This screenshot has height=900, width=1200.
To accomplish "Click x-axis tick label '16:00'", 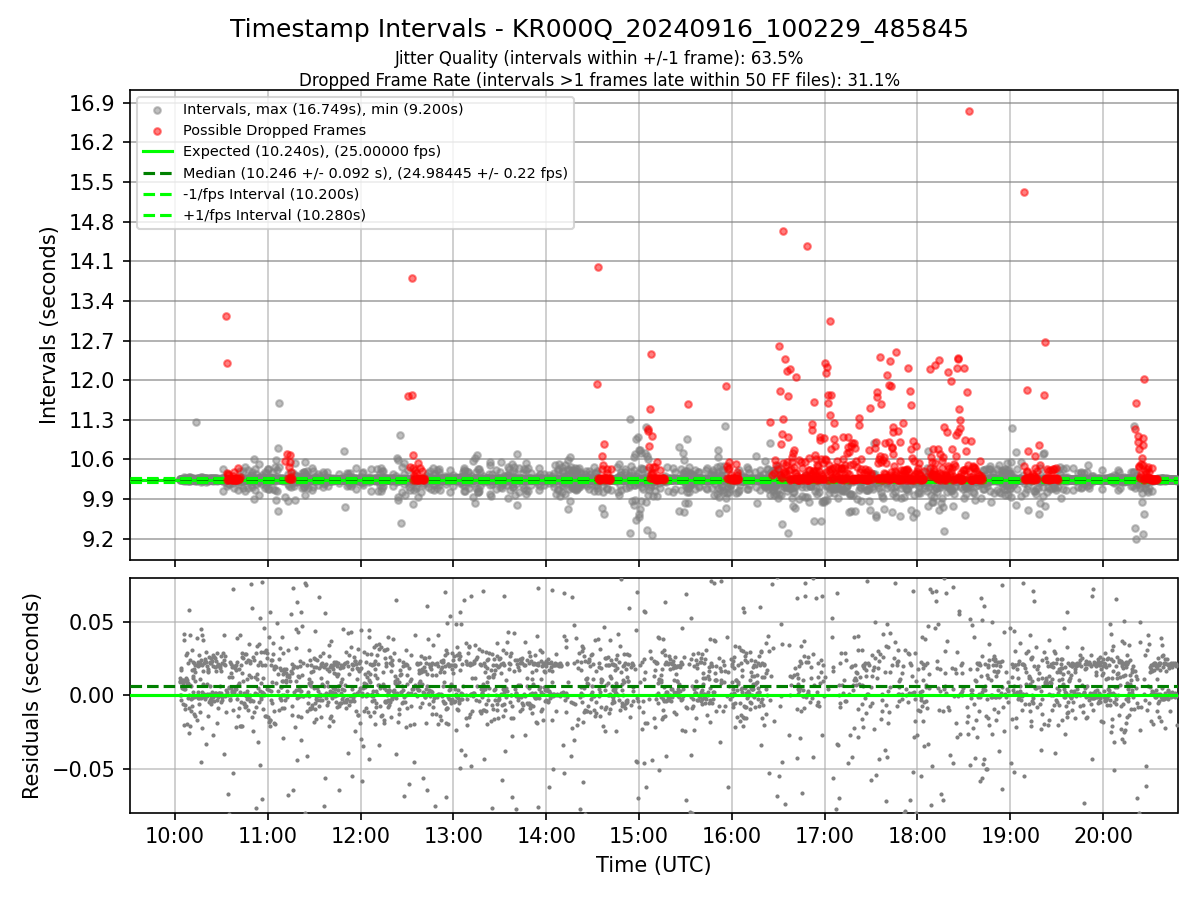I will click(732, 835).
